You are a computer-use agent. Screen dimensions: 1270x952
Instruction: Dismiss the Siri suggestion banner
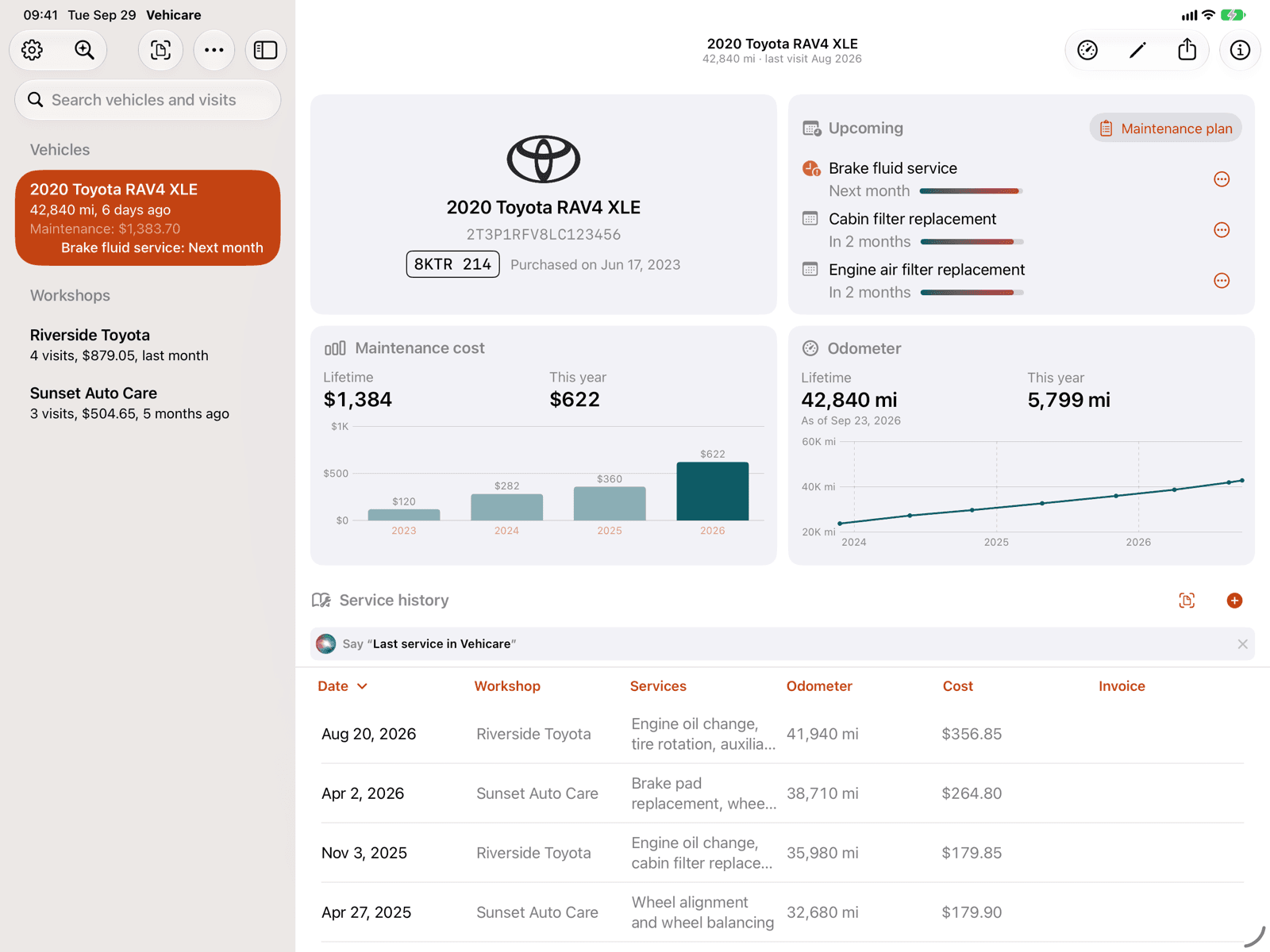(x=1242, y=644)
